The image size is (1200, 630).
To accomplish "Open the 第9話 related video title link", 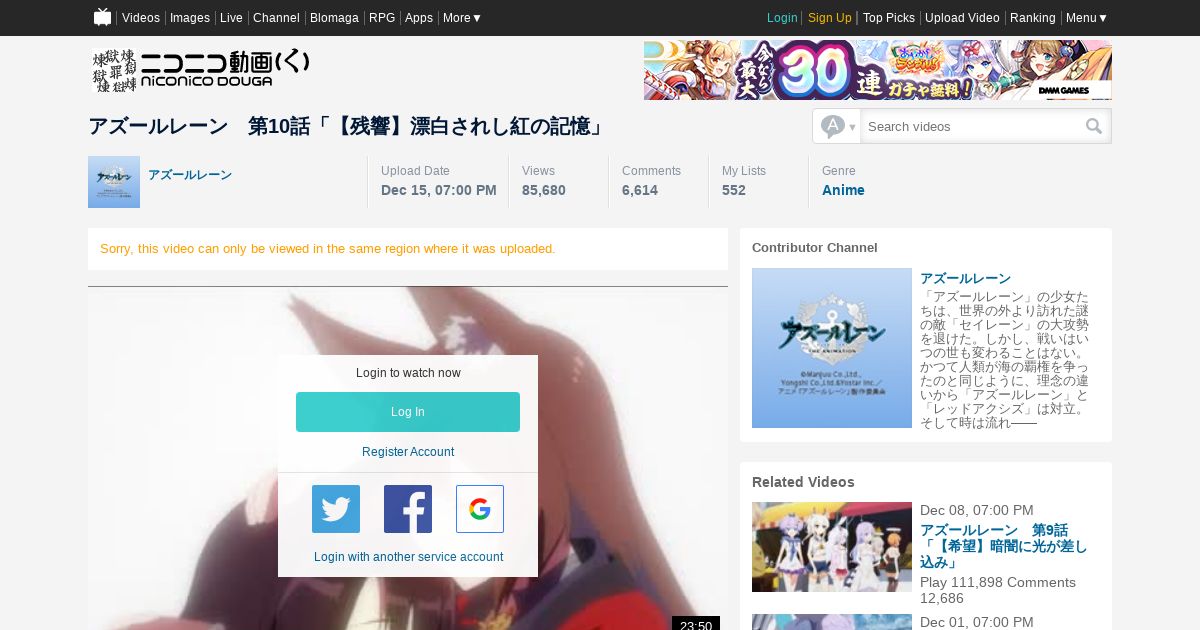I will (x=1003, y=547).
